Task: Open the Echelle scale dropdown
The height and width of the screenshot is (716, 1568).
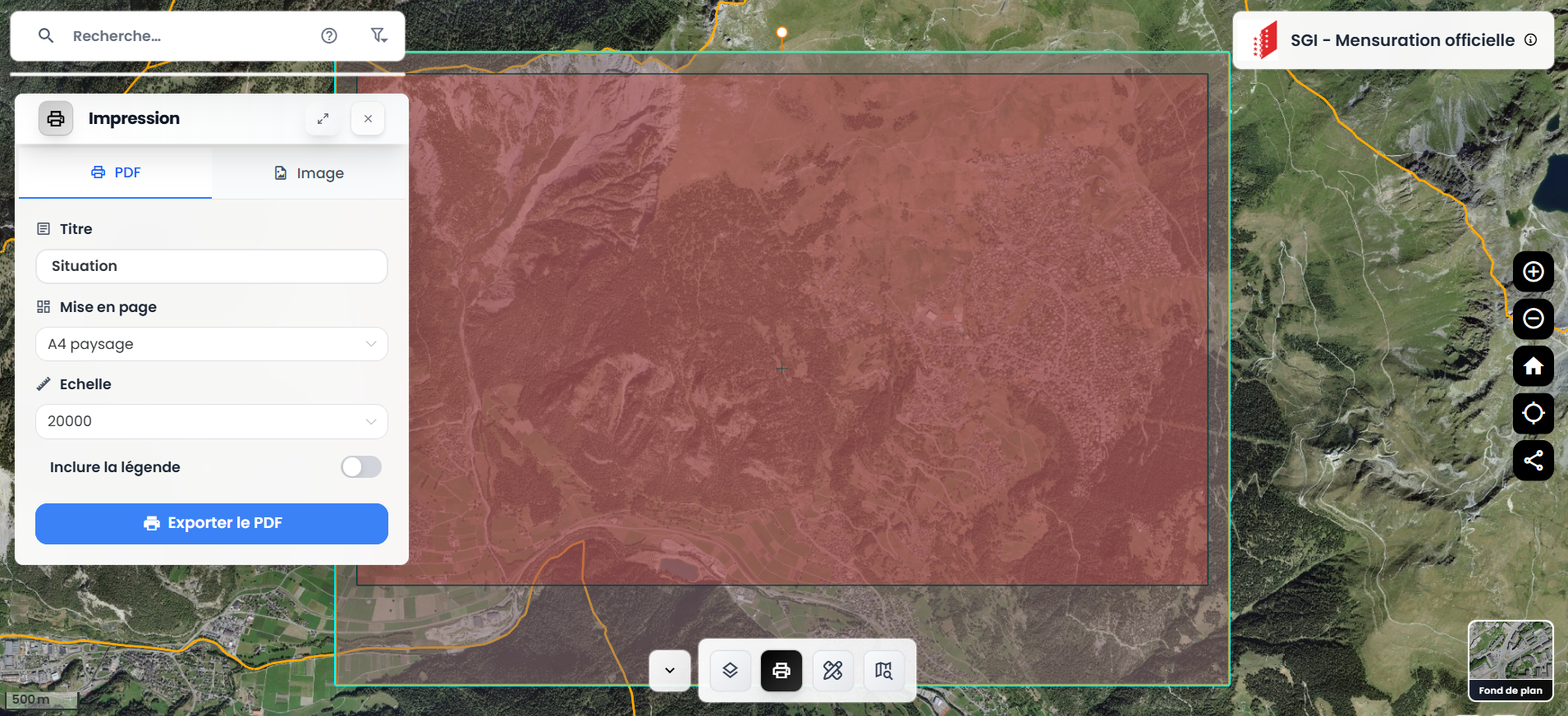Action: 212,421
